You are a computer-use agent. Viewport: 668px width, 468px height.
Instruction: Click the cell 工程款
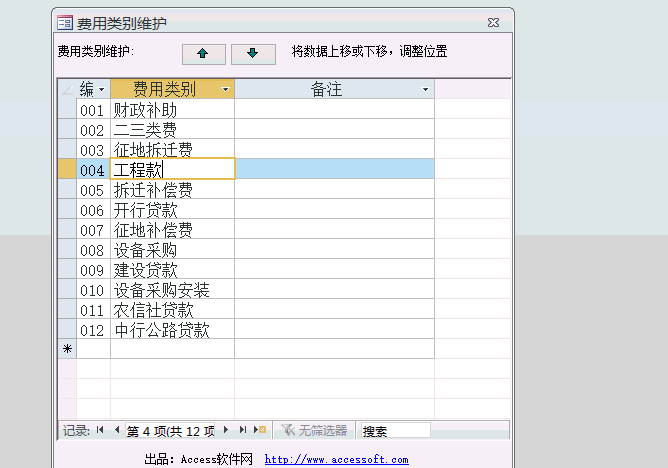[172, 169]
